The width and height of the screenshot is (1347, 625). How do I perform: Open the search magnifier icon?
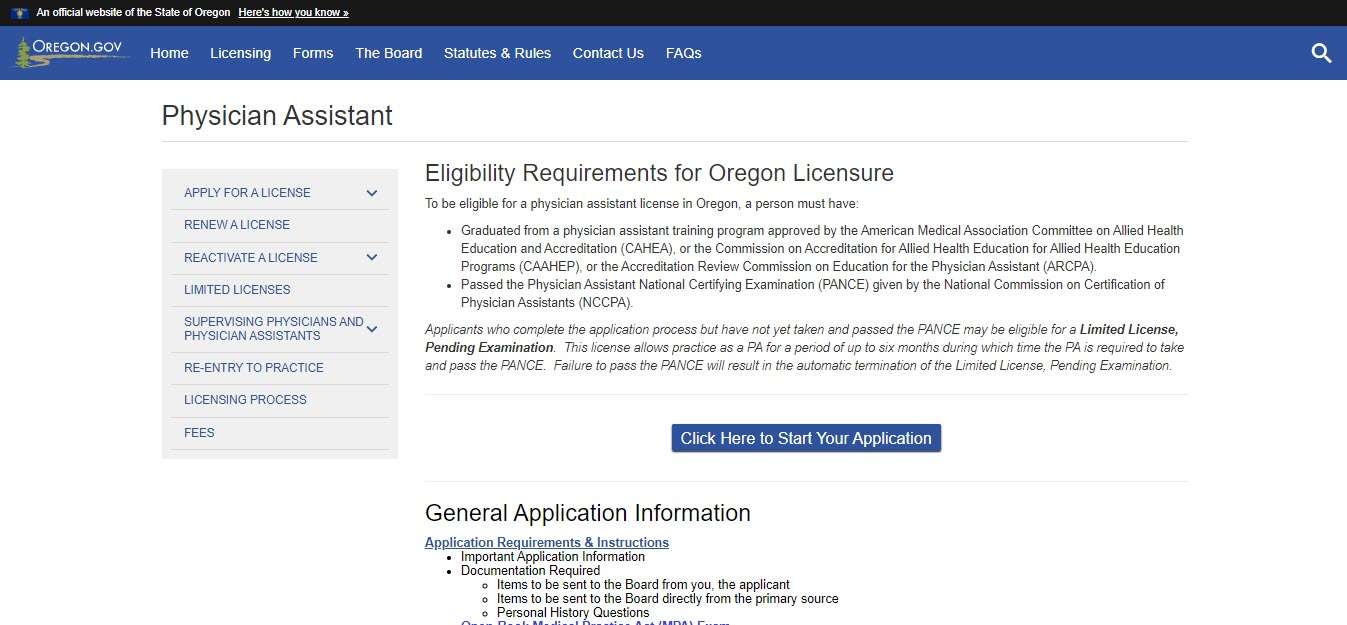point(1321,53)
